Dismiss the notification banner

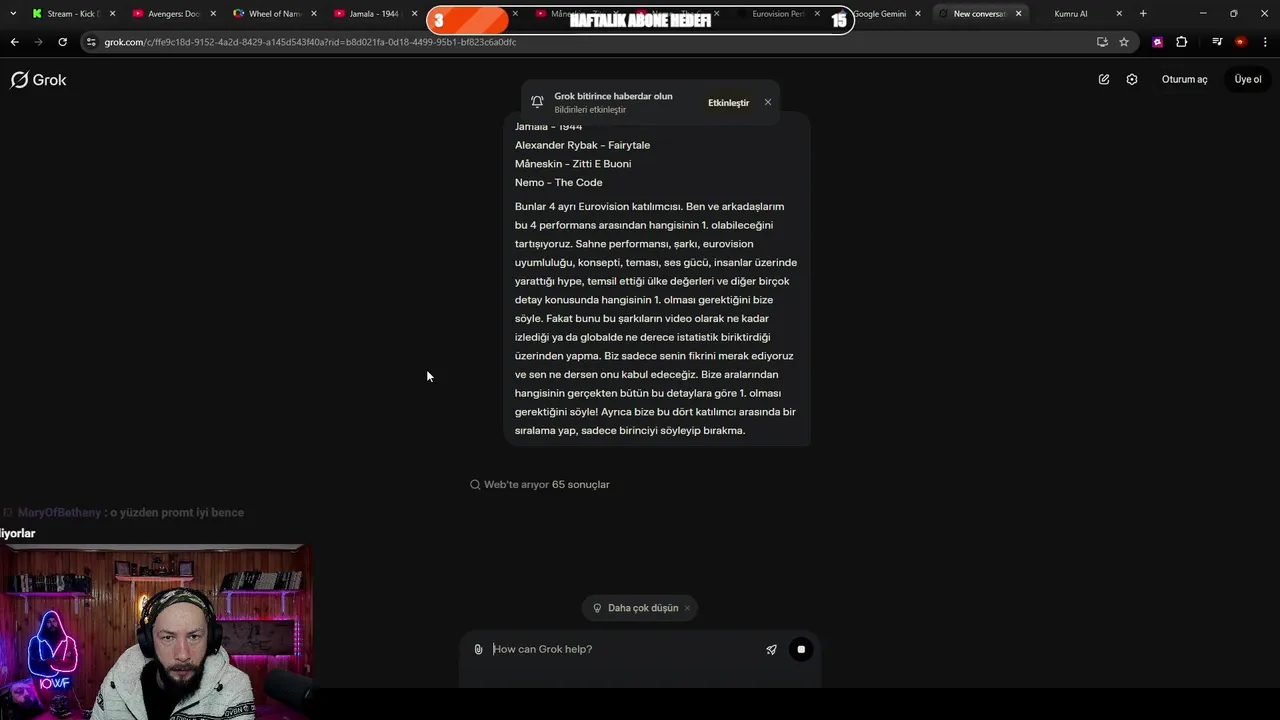coord(768,102)
